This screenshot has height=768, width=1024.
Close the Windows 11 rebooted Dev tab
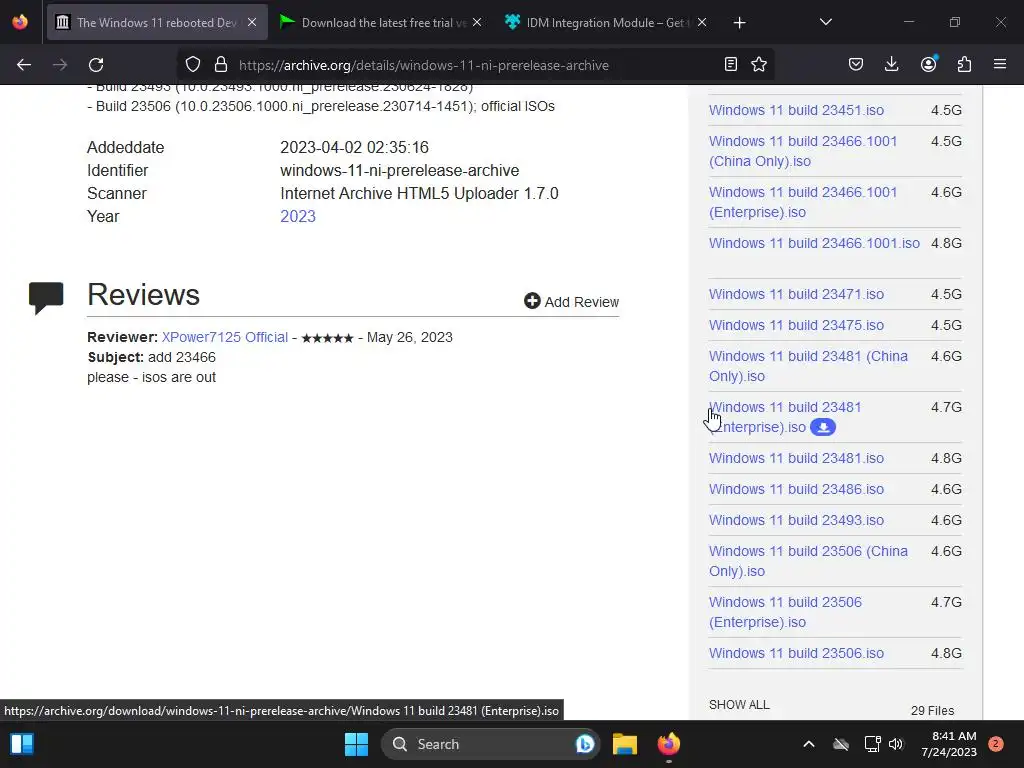click(x=252, y=23)
